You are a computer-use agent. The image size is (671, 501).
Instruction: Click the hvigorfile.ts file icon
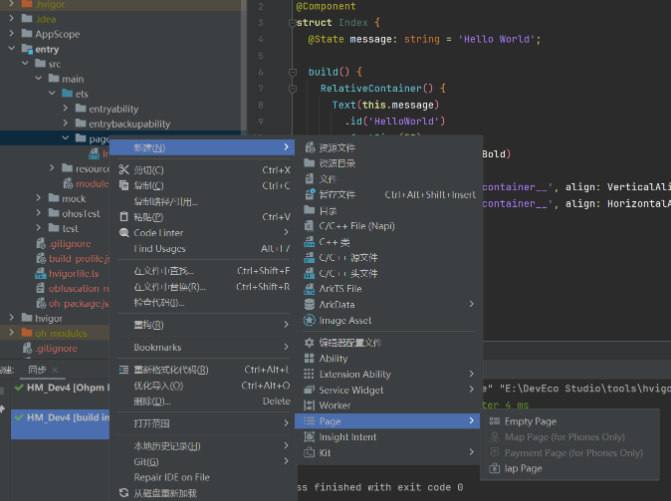[x=41, y=273]
